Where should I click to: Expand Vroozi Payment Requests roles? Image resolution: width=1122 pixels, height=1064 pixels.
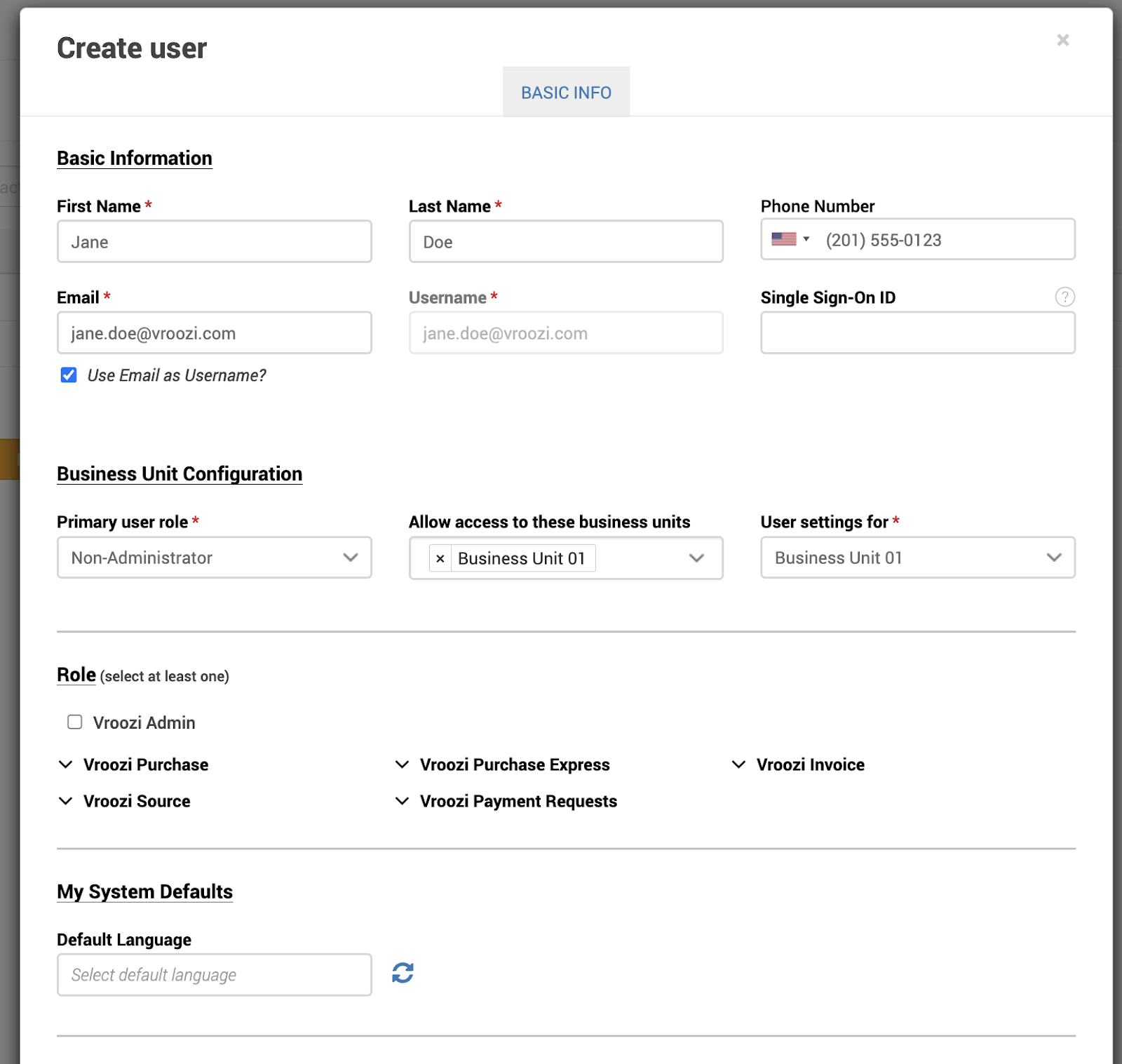[506, 801]
